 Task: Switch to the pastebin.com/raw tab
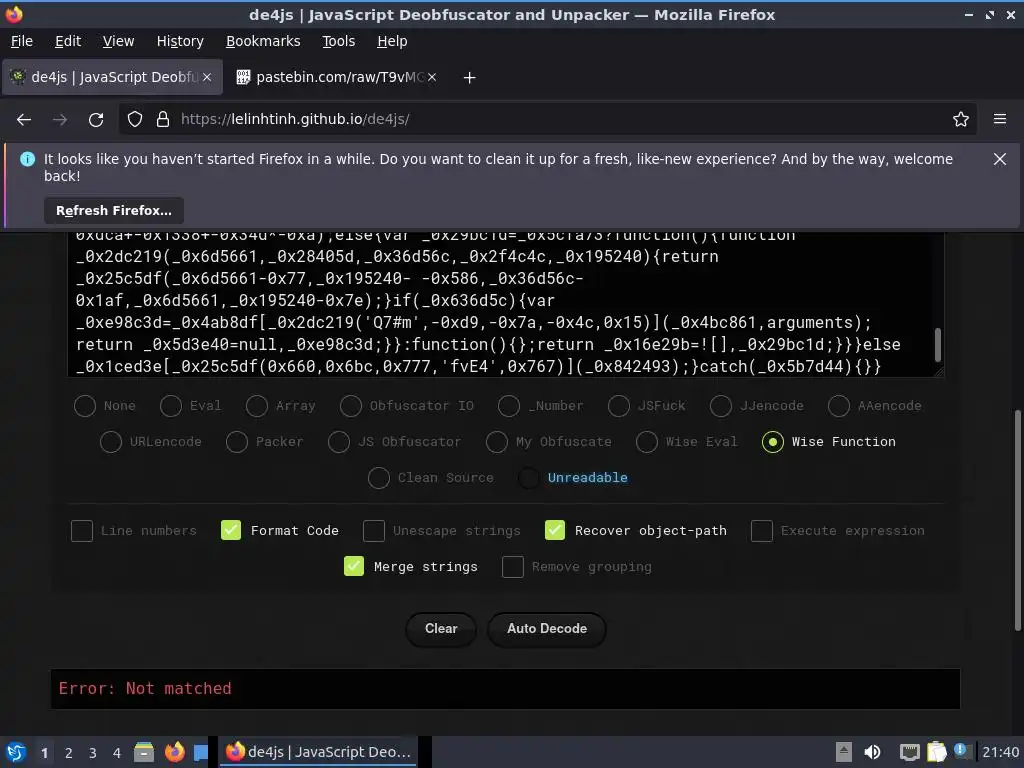click(x=336, y=77)
